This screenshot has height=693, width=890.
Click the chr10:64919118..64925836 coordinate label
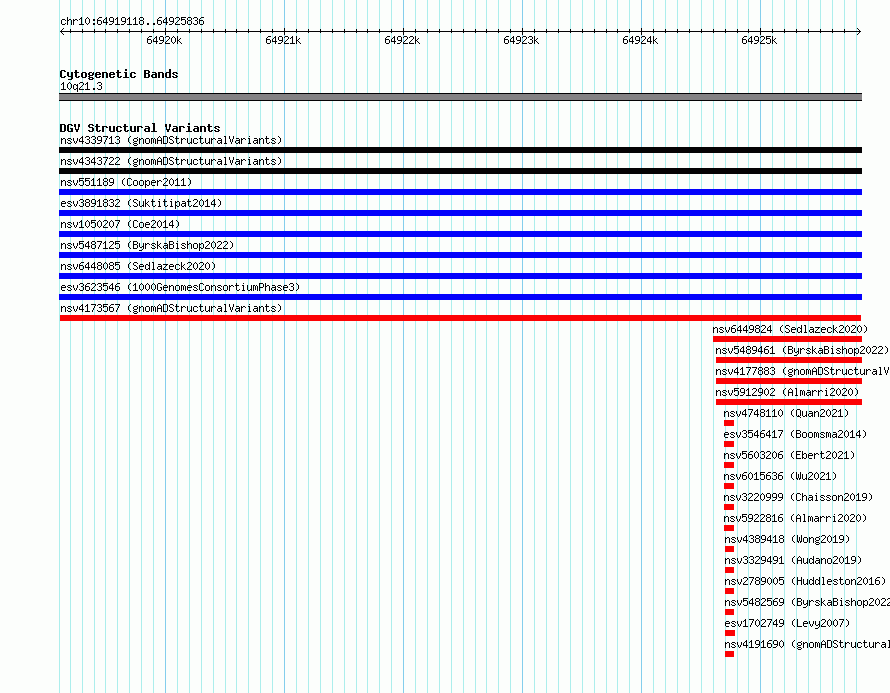coord(132,21)
